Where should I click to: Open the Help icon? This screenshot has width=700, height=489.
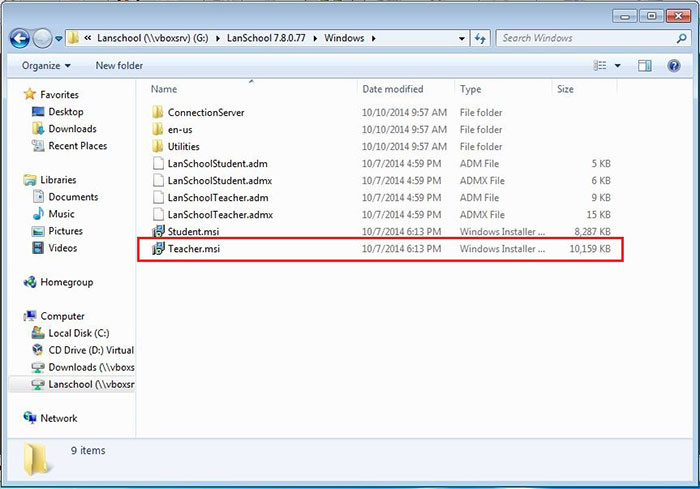tap(674, 66)
